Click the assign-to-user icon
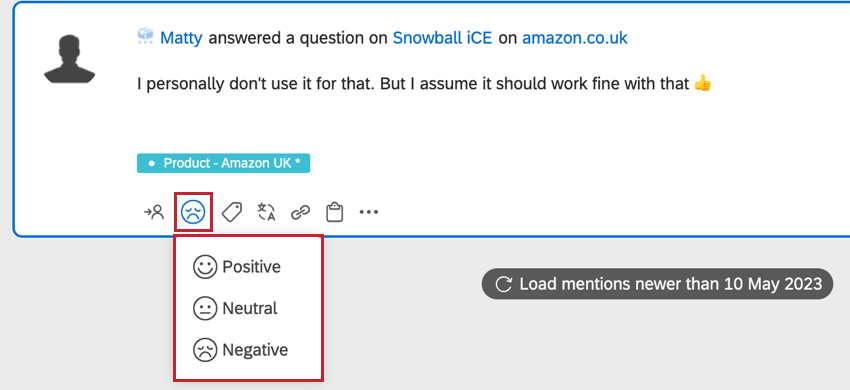Screen dimensions: 850x390 point(154,212)
